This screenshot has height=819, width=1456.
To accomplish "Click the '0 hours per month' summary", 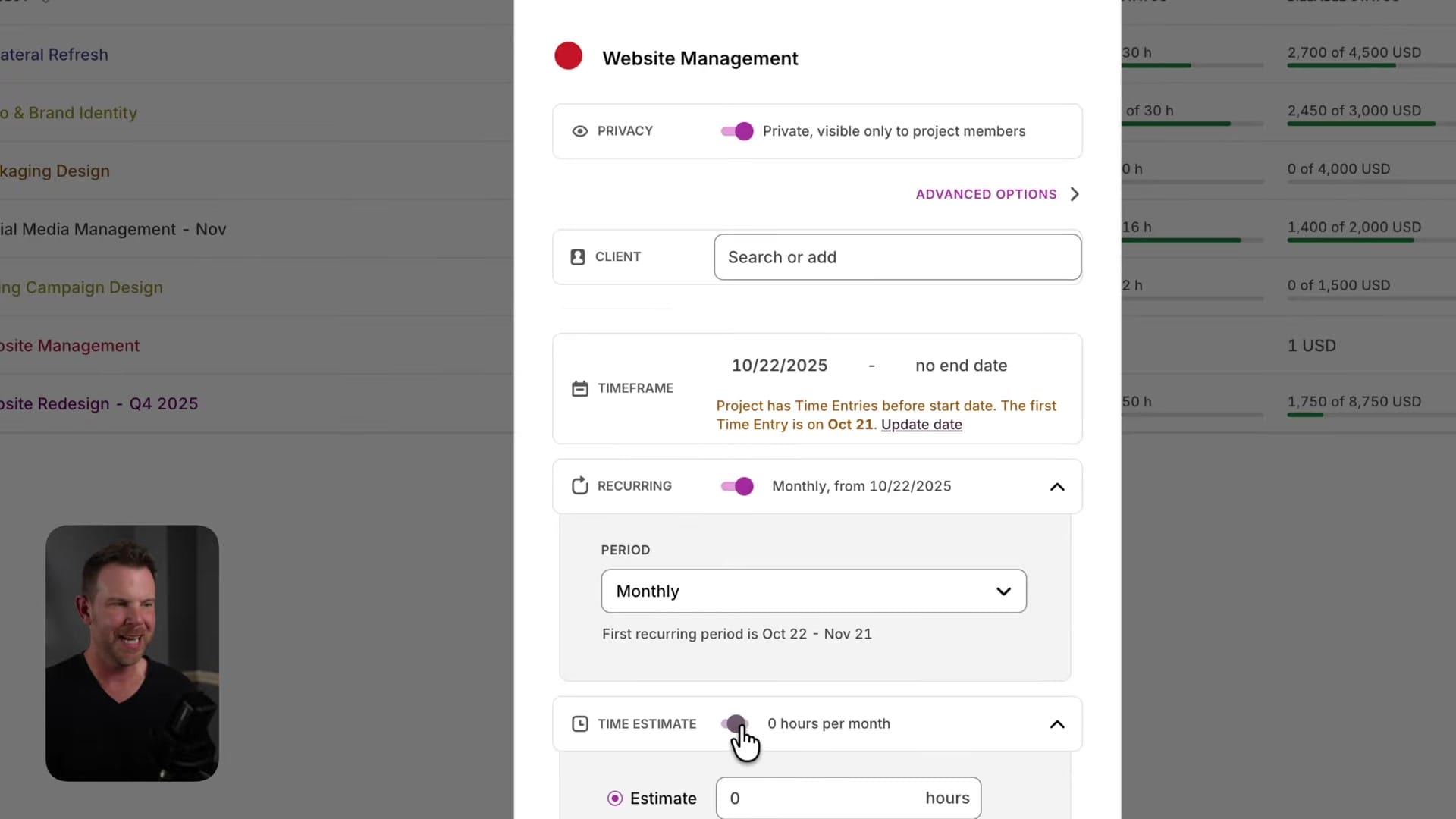I will tap(828, 724).
